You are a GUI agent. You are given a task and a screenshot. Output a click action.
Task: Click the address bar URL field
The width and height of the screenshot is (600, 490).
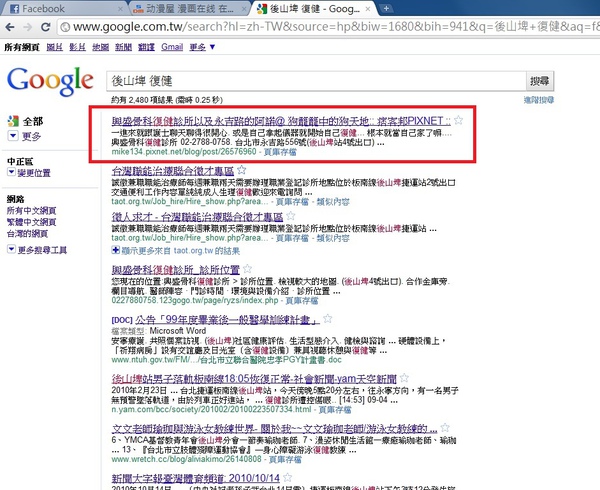click(329, 27)
